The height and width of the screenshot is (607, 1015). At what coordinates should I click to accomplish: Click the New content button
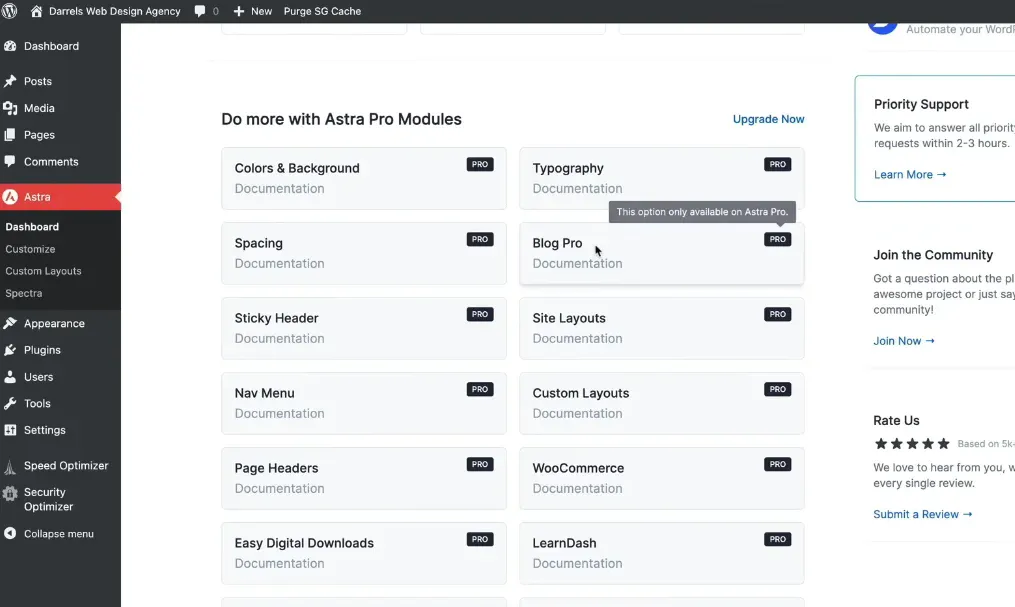point(252,11)
